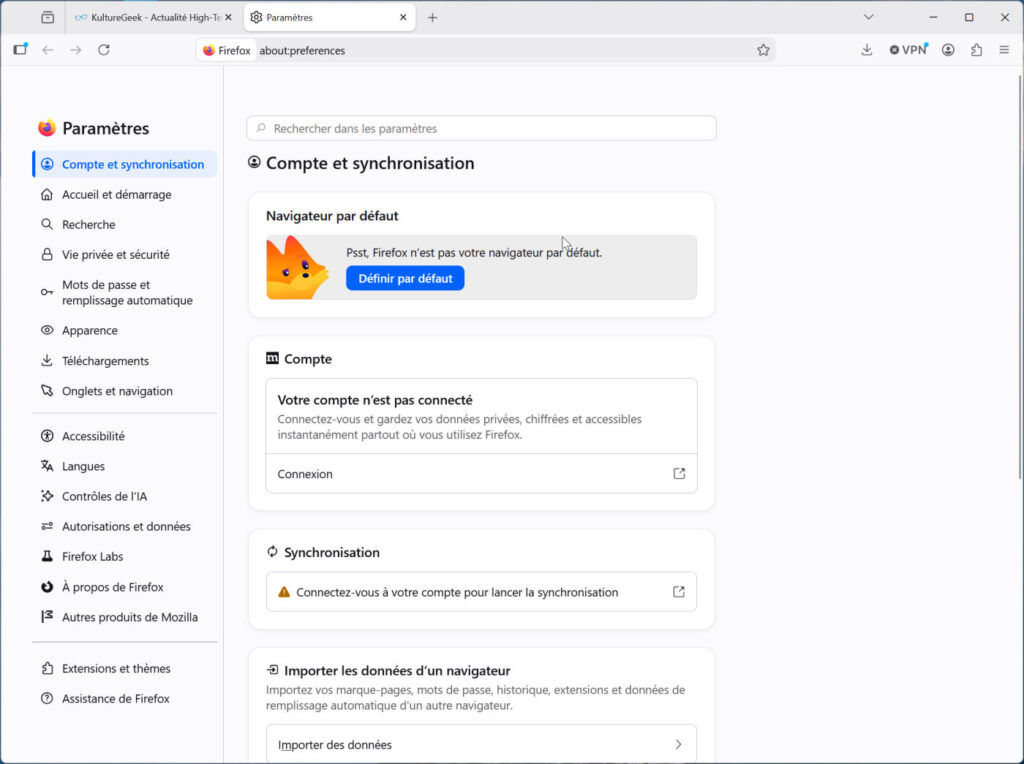This screenshot has width=1024, height=764.
Task: Click the Mozilla icon beside Compte heading
Action: [x=272, y=358]
